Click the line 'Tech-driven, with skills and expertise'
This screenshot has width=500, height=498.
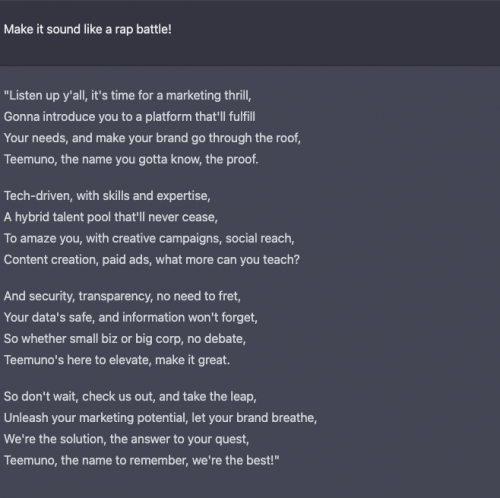pos(107,196)
